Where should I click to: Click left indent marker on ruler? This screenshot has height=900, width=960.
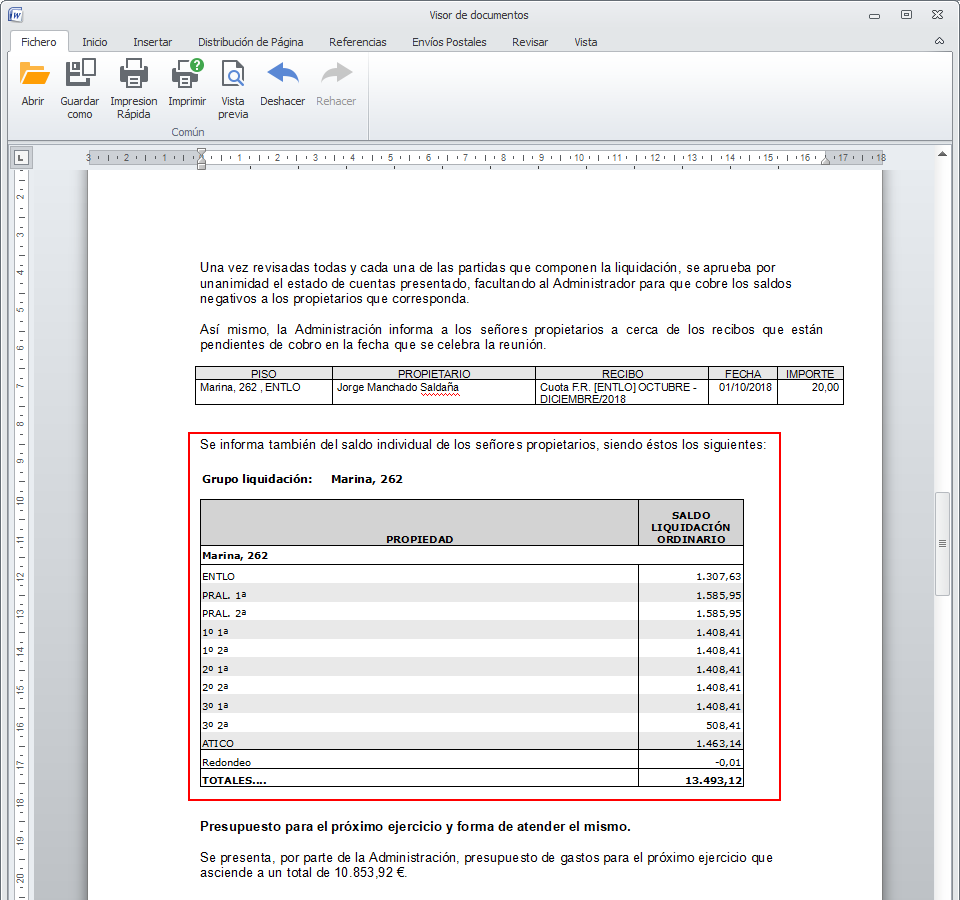click(x=201, y=164)
